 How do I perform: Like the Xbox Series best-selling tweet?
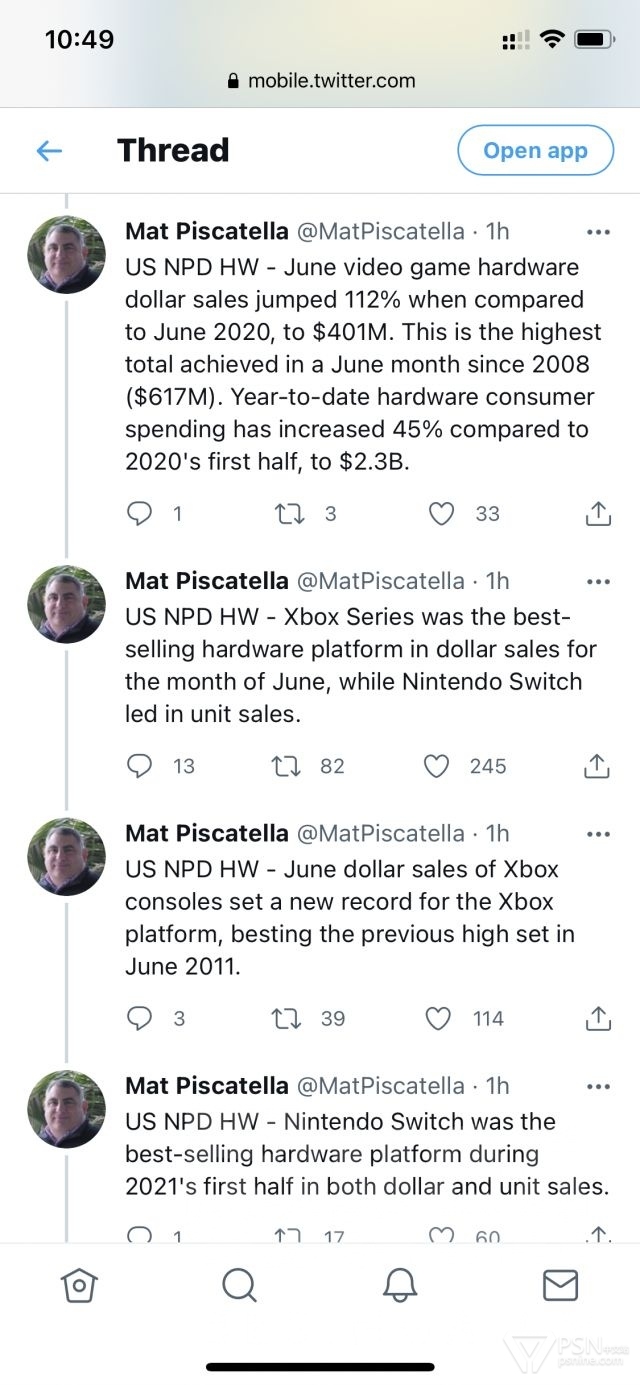[x=437, y=766]
